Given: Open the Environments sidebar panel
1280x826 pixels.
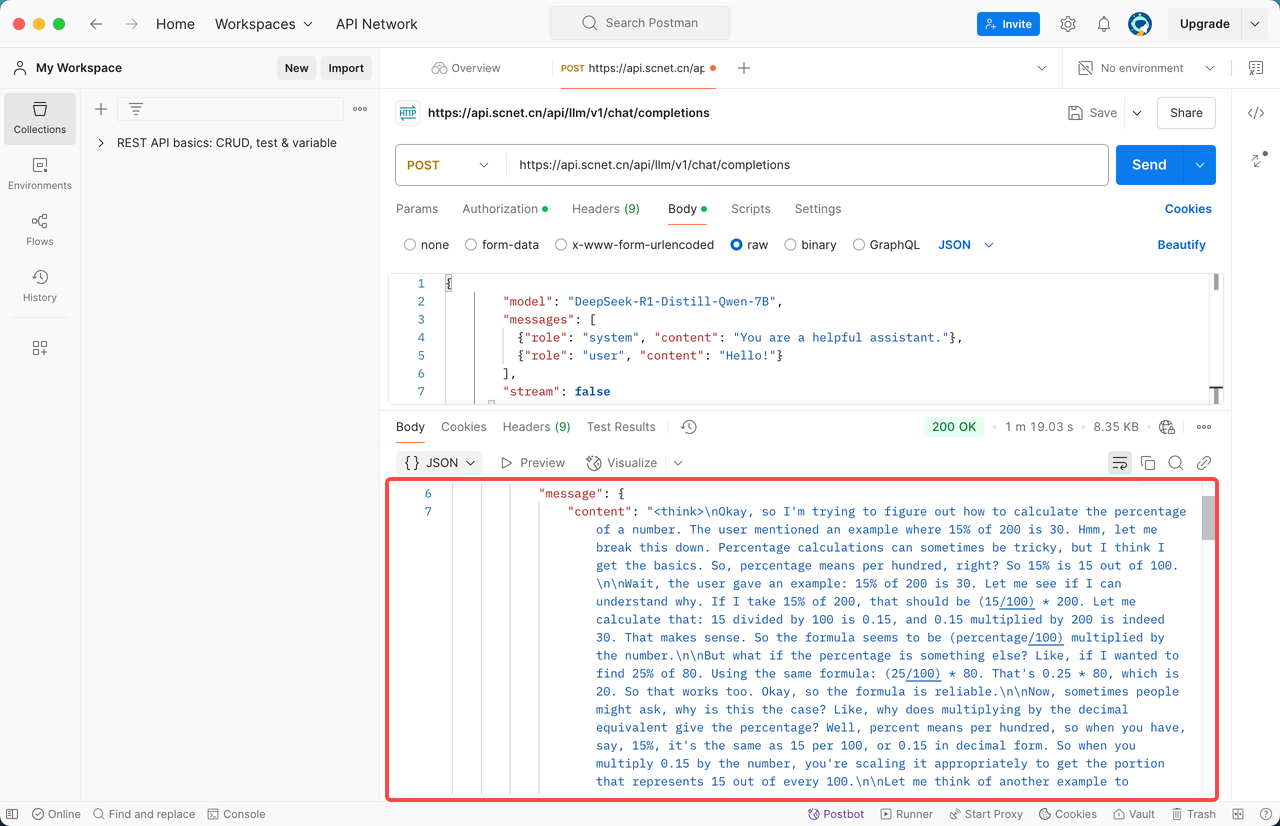Looking at the screenshot, I should (40, 174).
